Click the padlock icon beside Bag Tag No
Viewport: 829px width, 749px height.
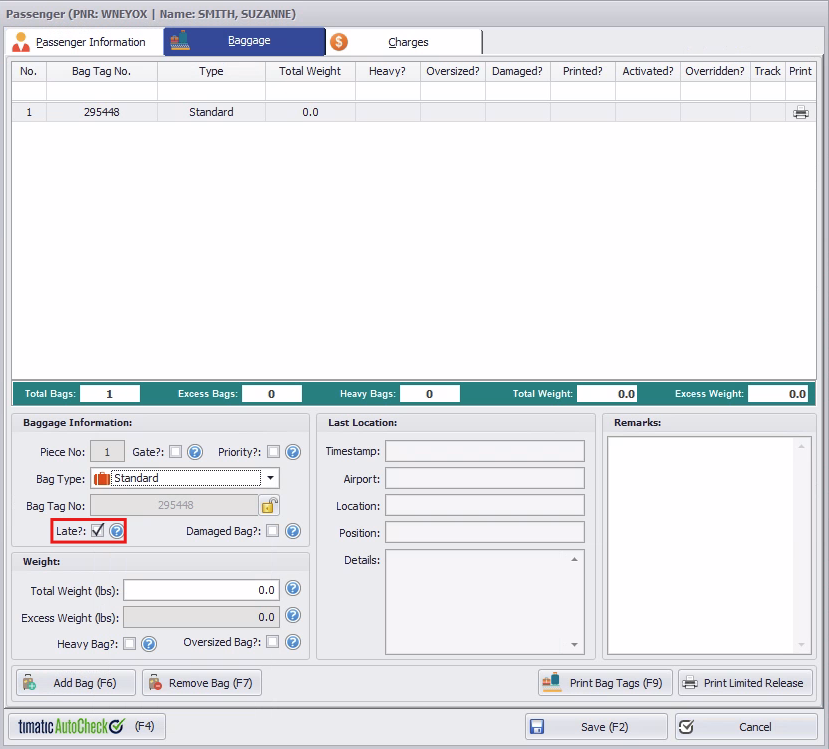[x=269, y=506]
